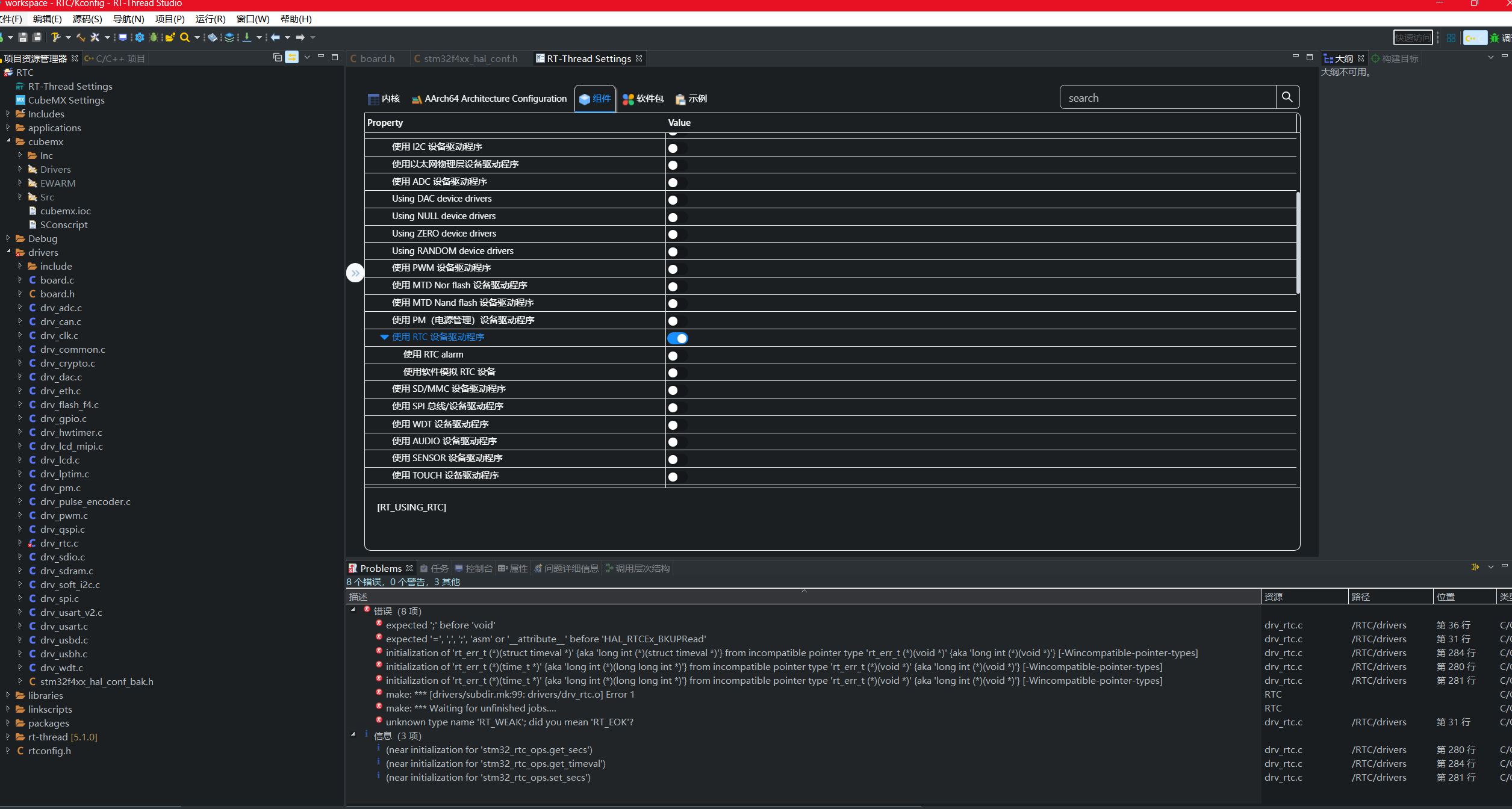Click the double-arrow panel expand button
Image resolution: width=1512 pixels, height=809 pixels.
tap(355, 273)
